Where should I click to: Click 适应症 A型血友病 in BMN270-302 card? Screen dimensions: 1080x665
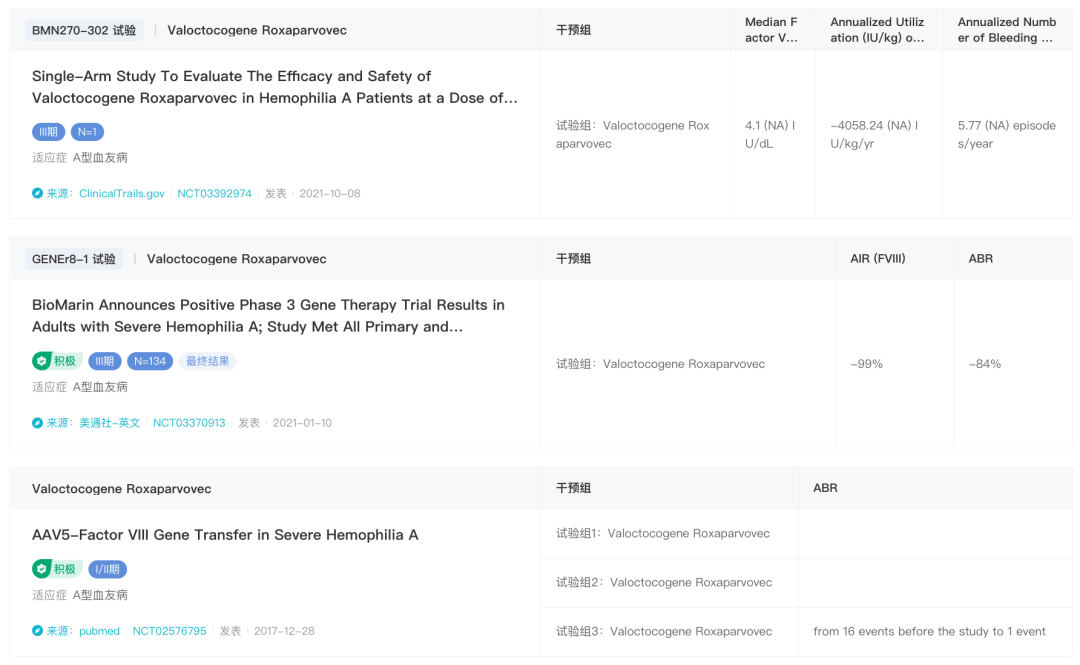(80, 158)
